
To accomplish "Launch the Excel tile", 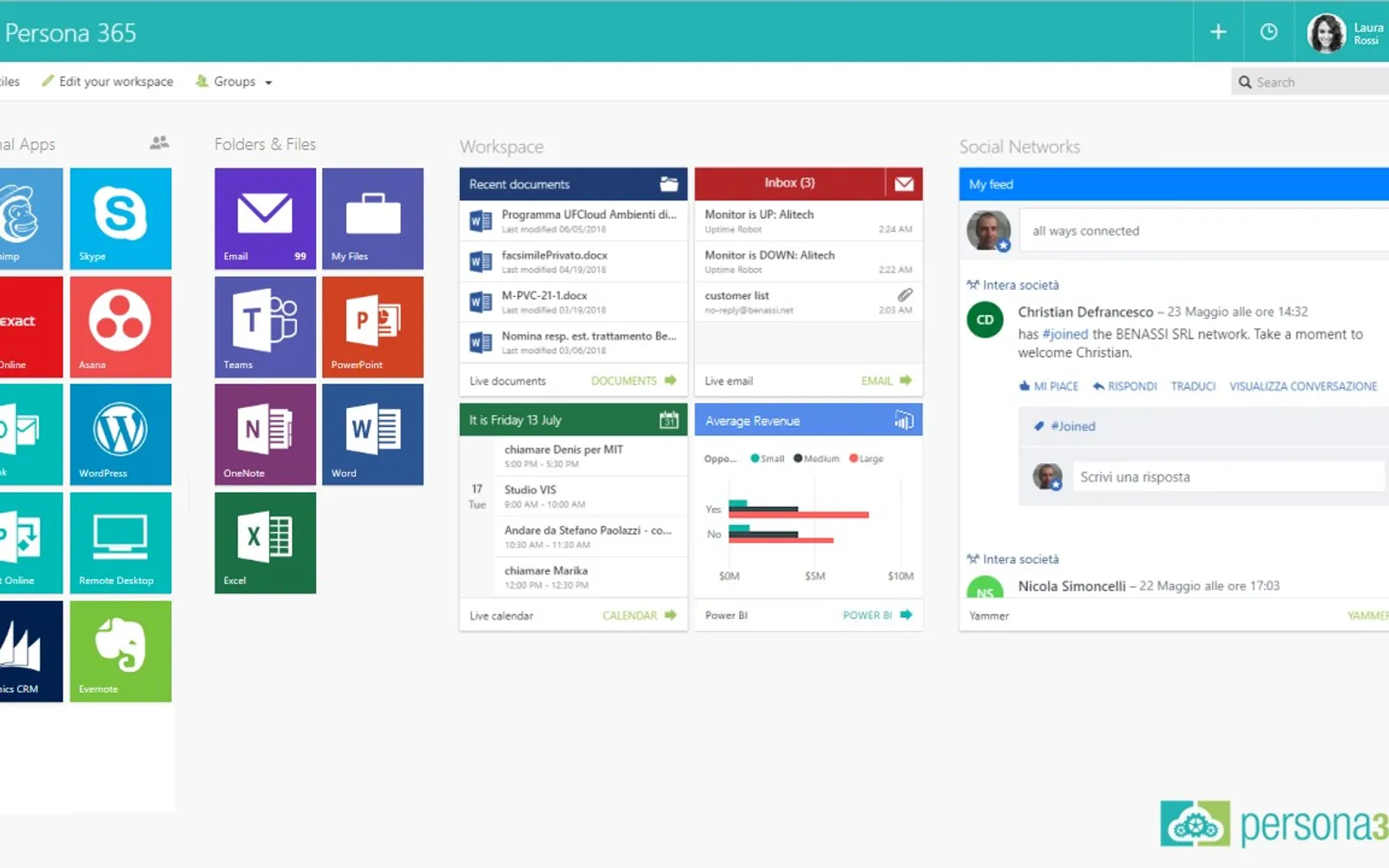I will (266, 543).
